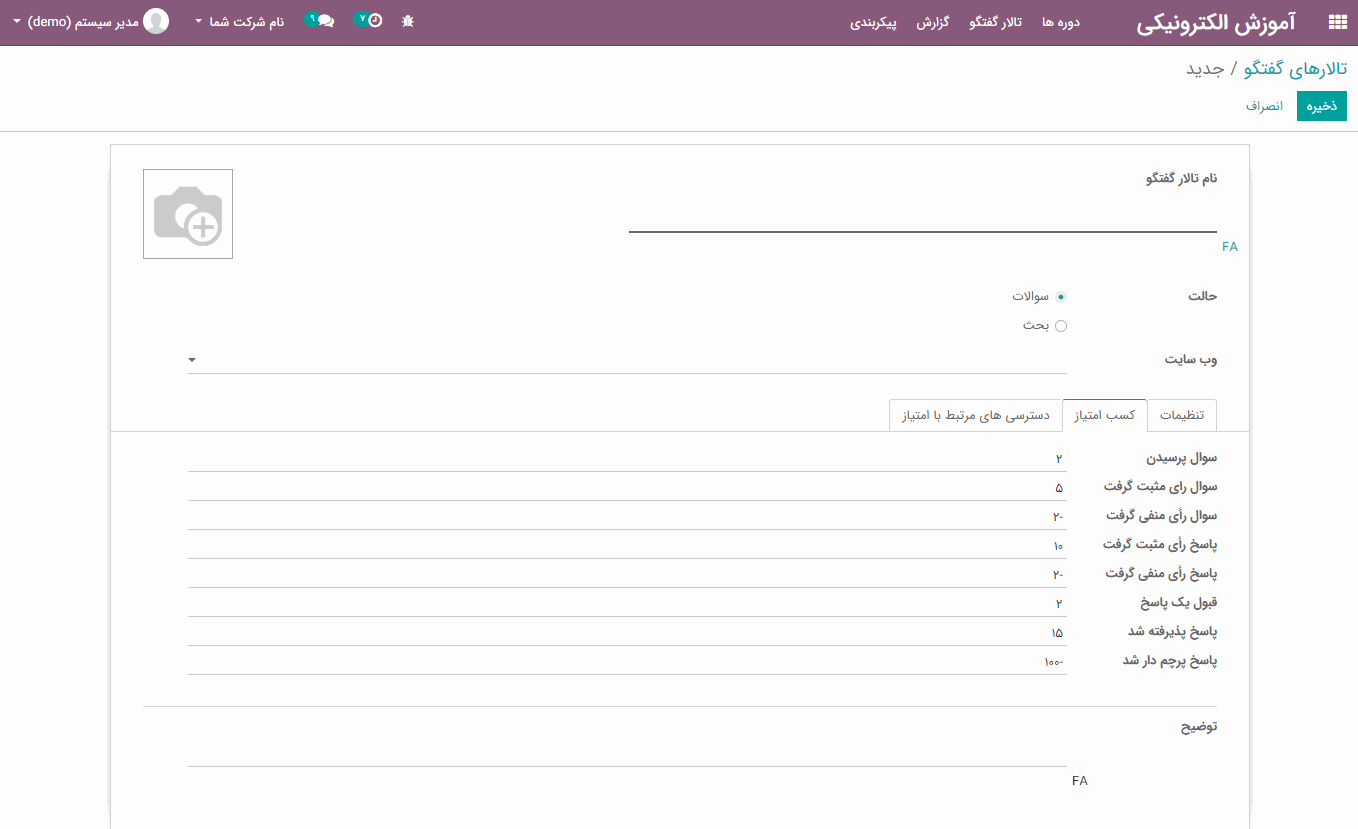Click the انصراف discard button
Screen dimensions: 1358x829
pos(1264,106)
